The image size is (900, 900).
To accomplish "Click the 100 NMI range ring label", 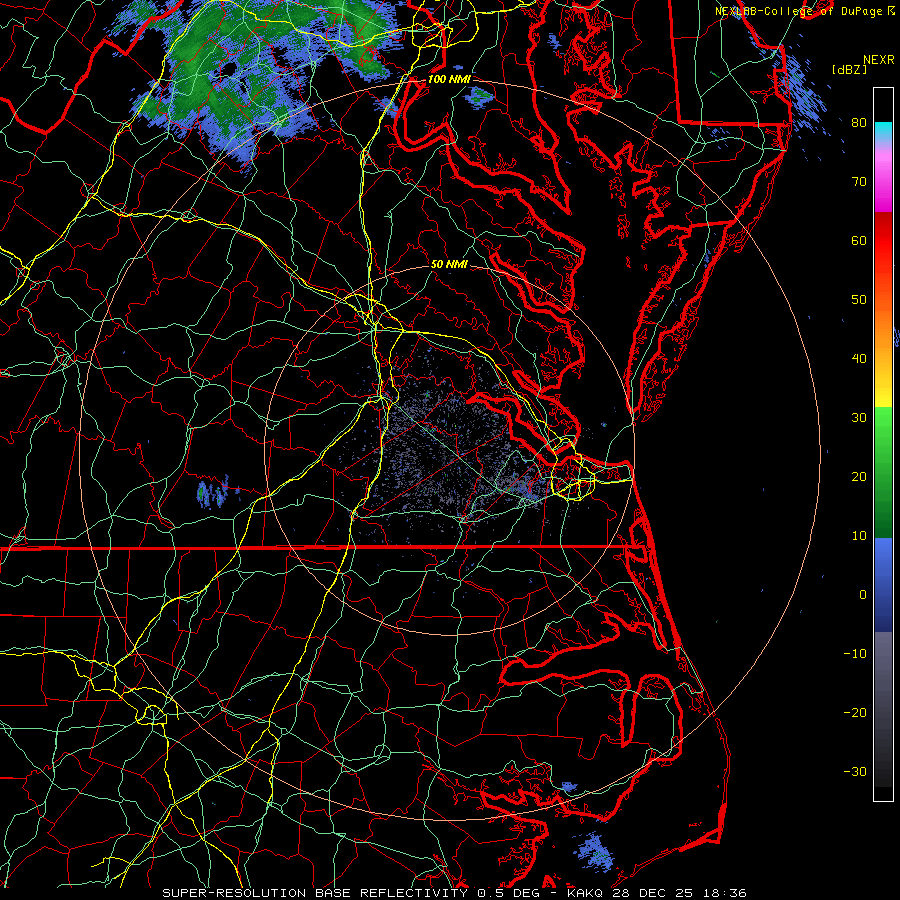I will tap(449, 79).
